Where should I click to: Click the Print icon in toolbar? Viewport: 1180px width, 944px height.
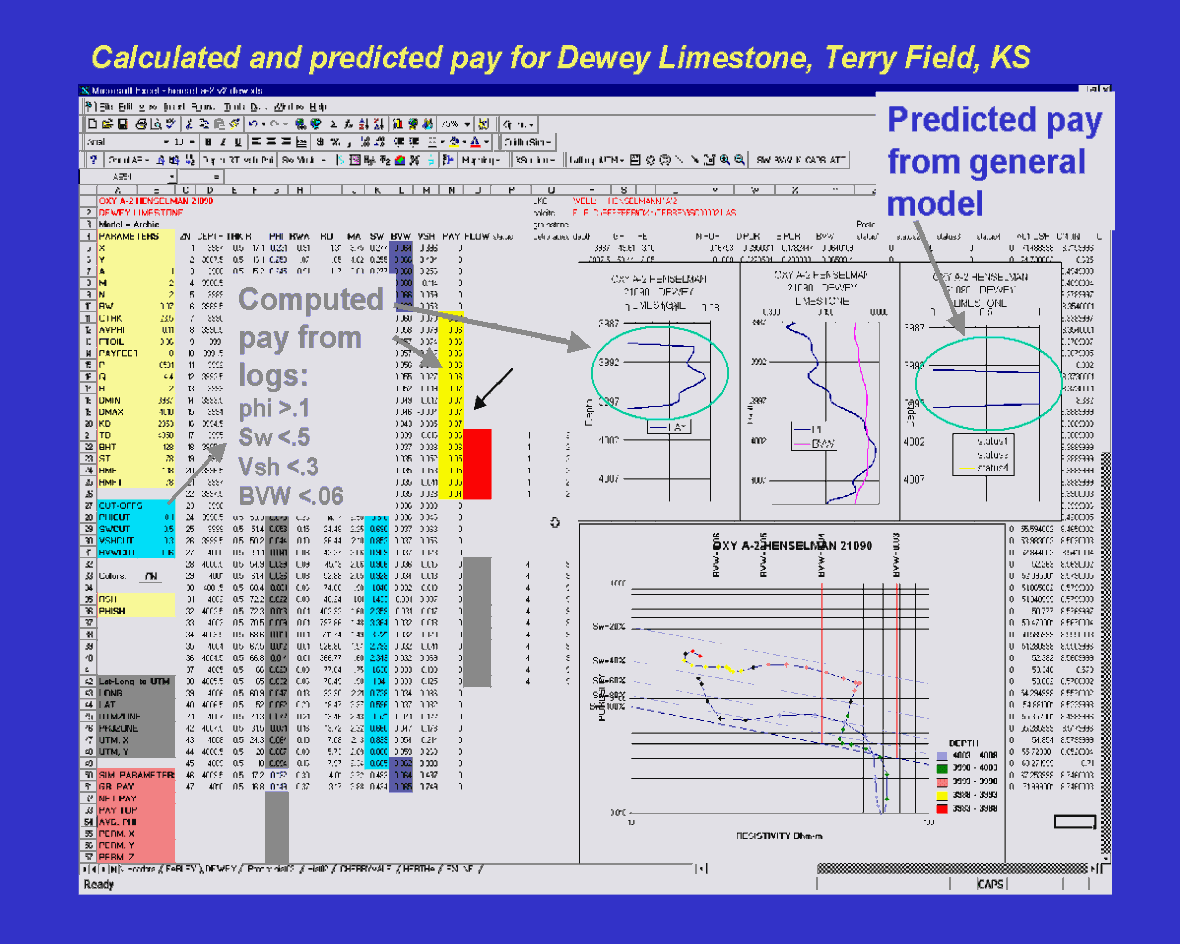(x=140, y=124)
